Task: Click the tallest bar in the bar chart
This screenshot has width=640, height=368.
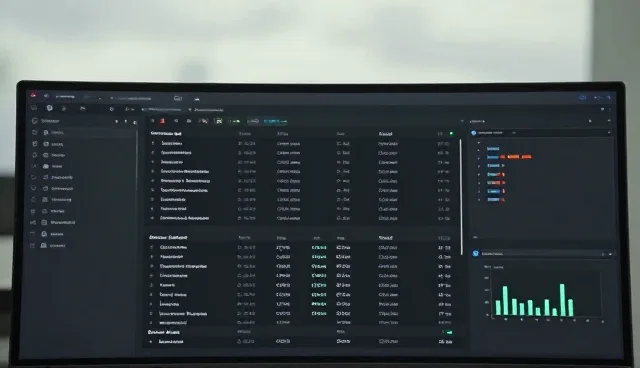Action: click(562, 300)
